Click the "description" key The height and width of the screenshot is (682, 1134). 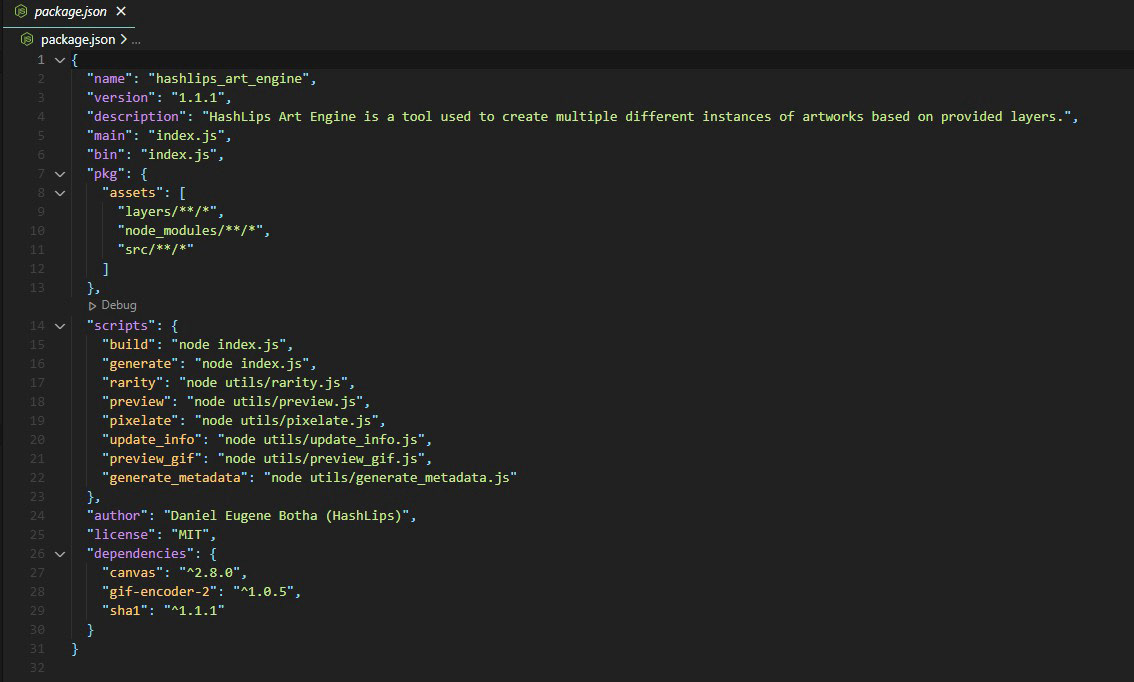point(137,116)
